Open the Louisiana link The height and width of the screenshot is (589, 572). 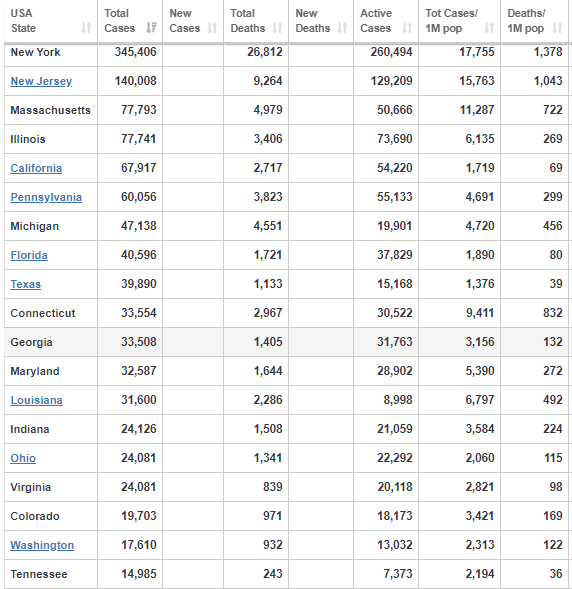point(36,400)
